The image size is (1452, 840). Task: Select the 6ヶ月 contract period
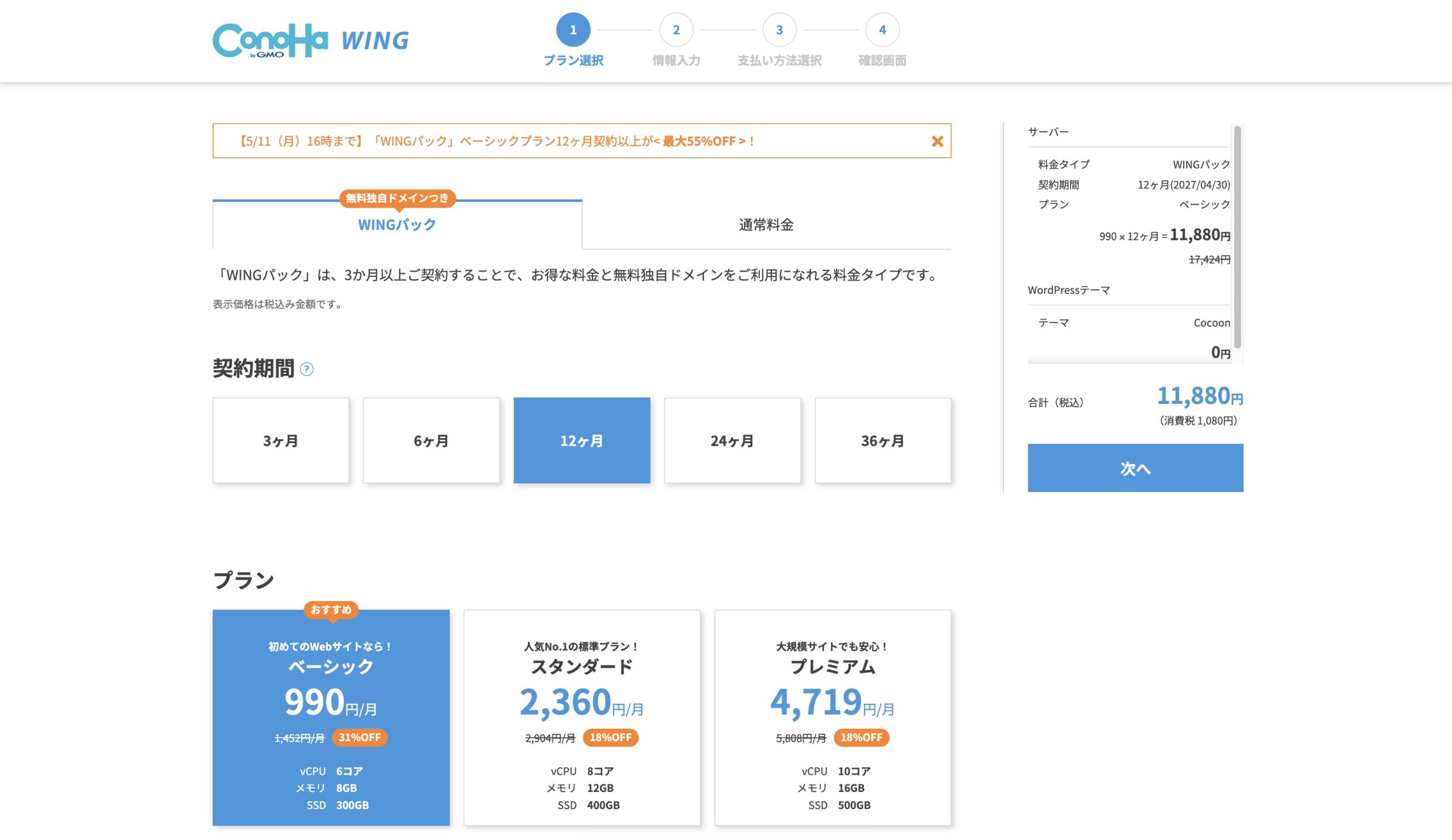coord(431,441)
